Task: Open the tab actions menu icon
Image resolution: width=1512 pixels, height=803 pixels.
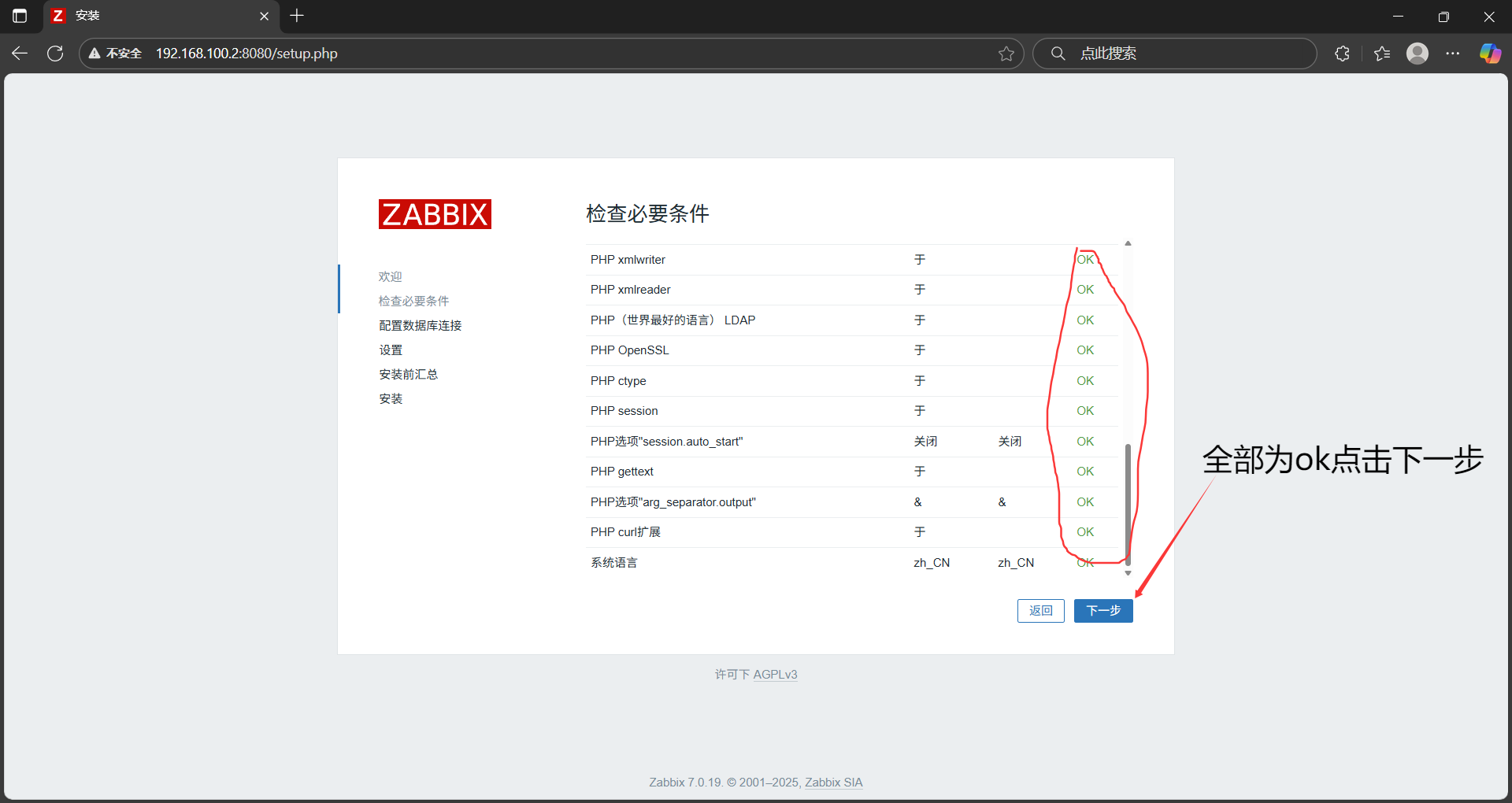Action: click(x=20, y=16)
